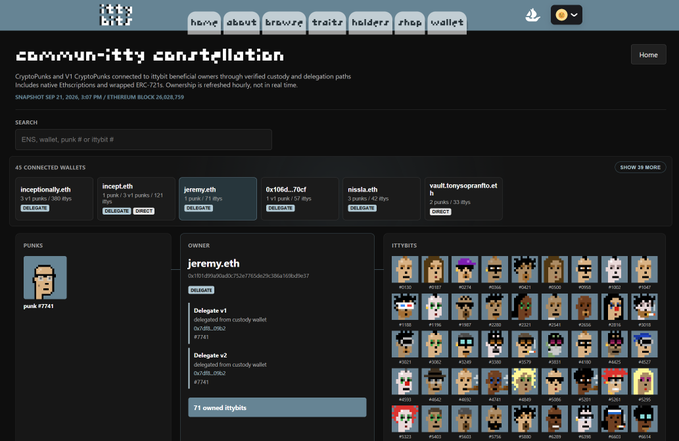679x441 pixels.
Task: Open the about tab
Action: [242, 23]
